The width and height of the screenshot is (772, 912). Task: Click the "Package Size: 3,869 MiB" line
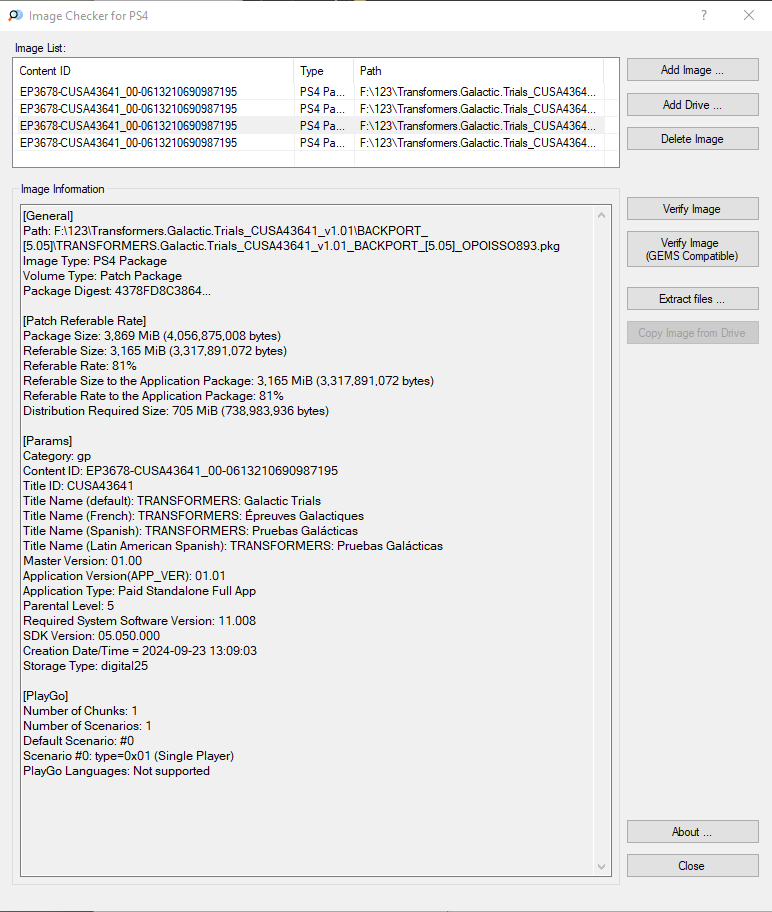(x=152, y=336)
